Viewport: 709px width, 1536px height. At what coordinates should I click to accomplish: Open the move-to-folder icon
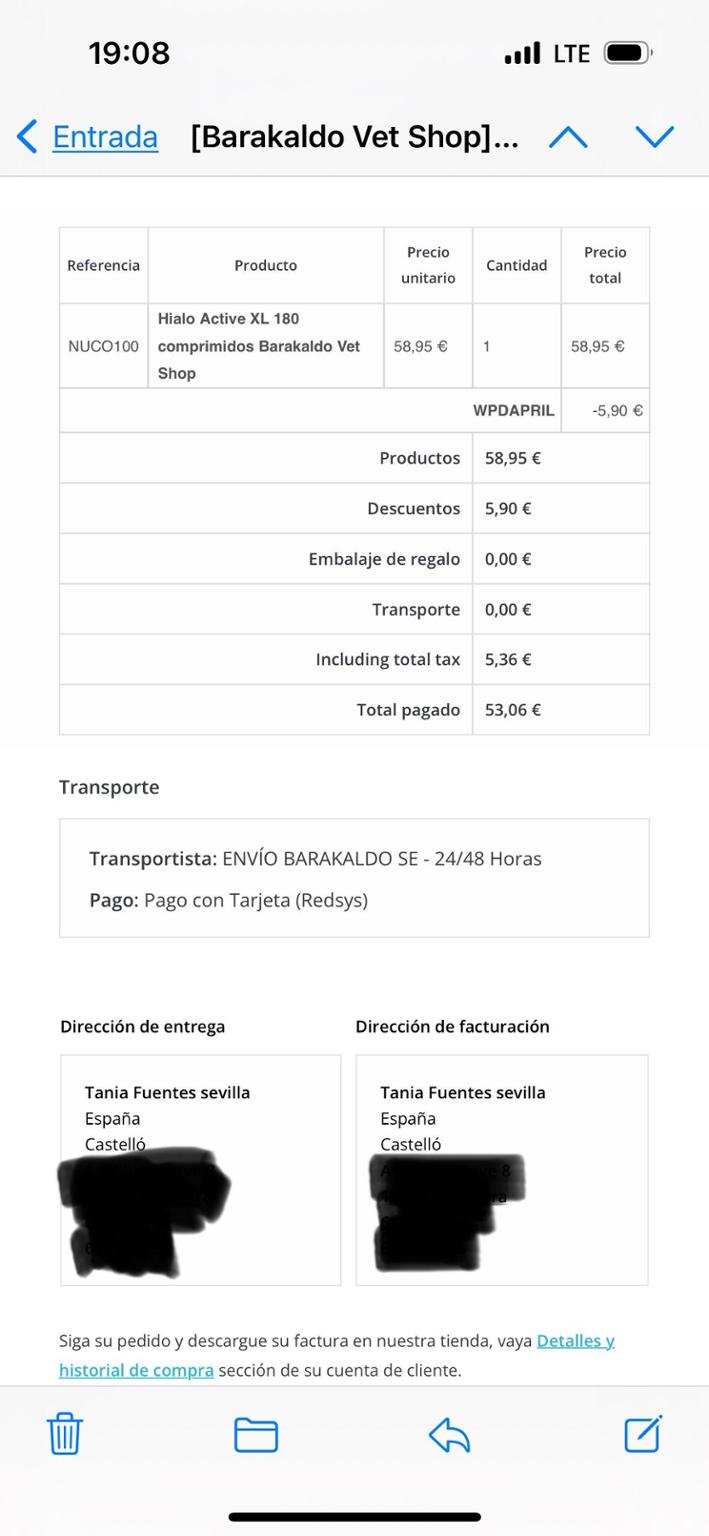click(256, 1434)
